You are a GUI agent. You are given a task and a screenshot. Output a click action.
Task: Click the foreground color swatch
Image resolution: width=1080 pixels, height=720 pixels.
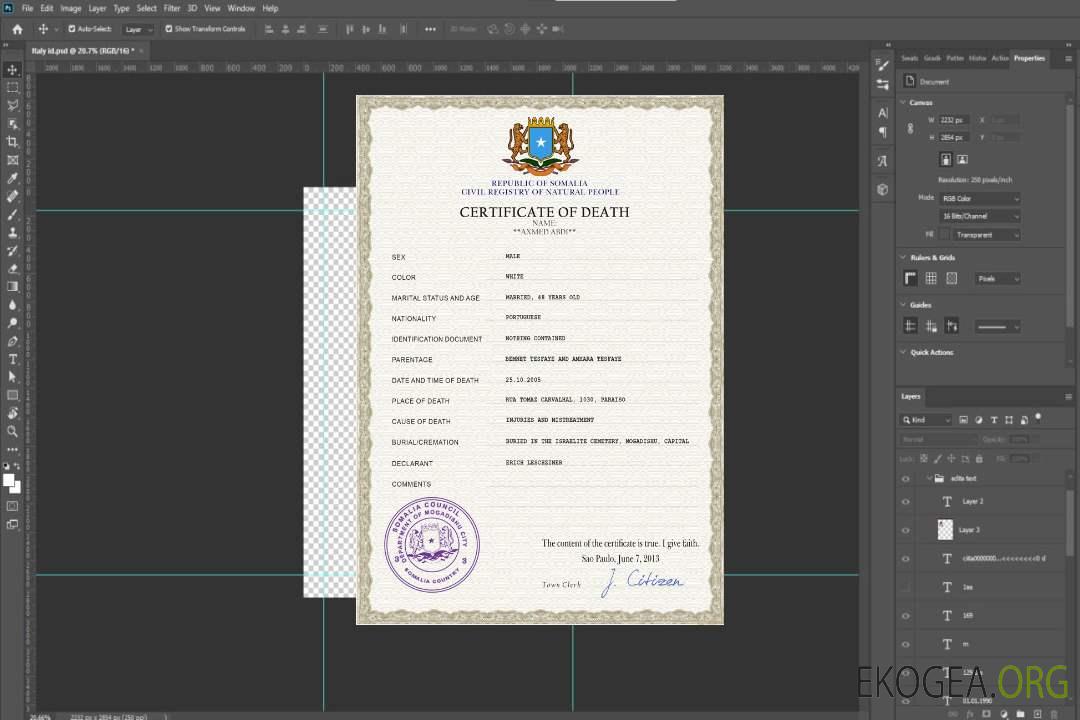click(9, 481)
